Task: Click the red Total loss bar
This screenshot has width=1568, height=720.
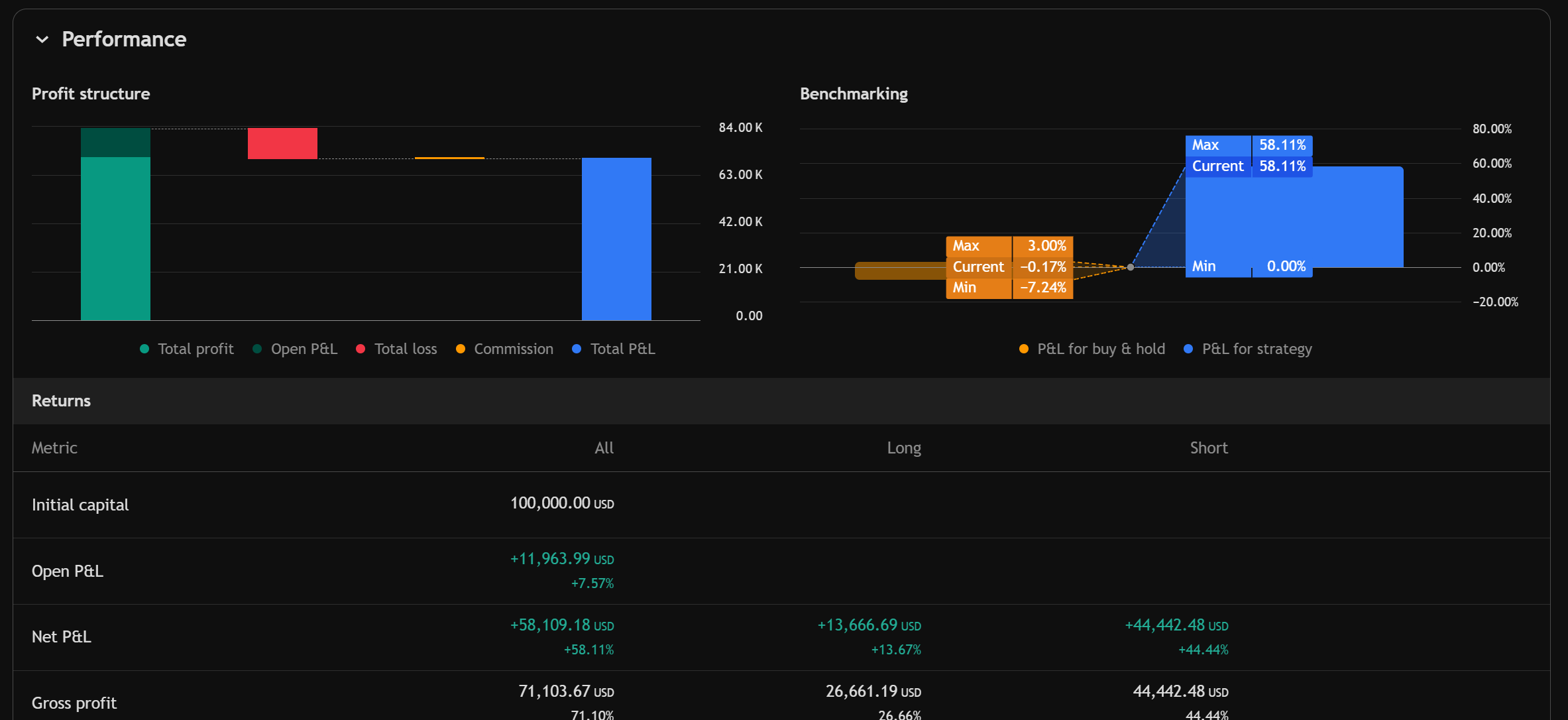Action: (282, 143)
